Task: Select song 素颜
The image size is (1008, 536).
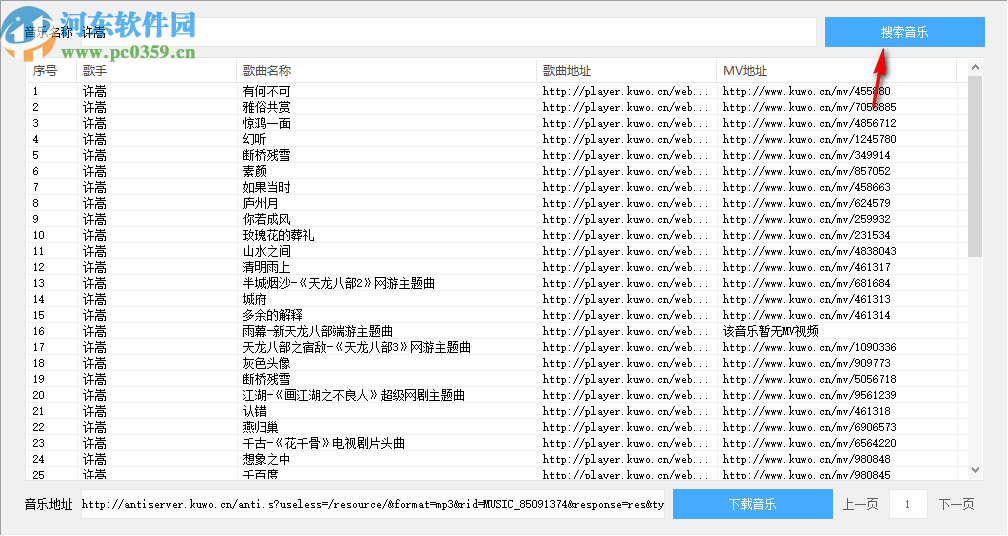Action: click(x=255, y=172)
